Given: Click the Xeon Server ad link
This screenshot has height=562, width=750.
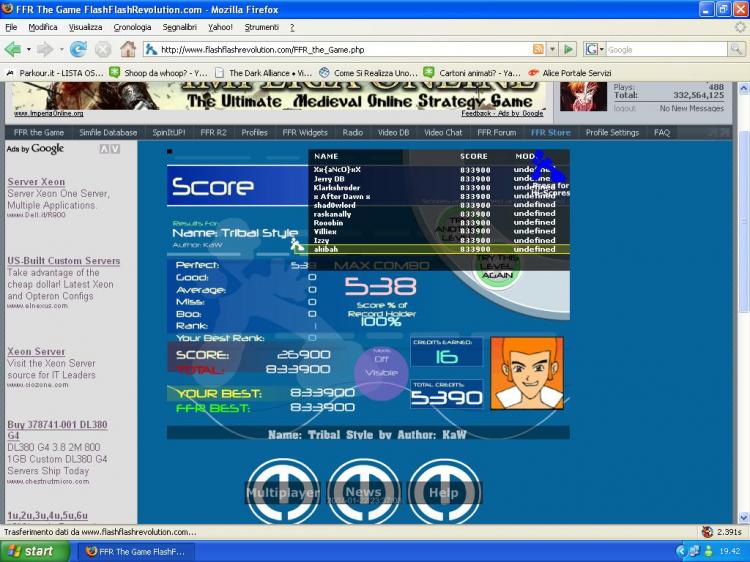Looking at the screenshot, I should coord(36,351).
